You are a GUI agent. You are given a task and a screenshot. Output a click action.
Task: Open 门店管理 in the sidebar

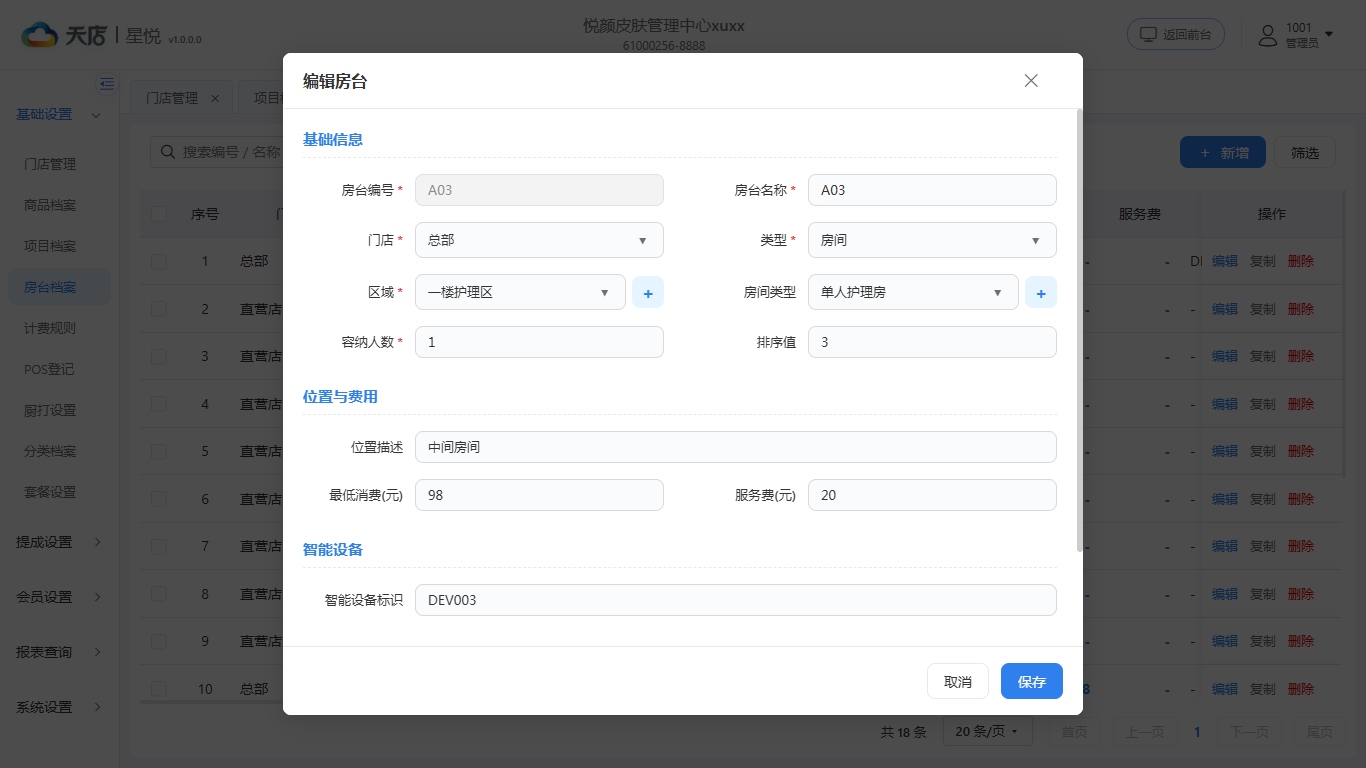(50, 164)
